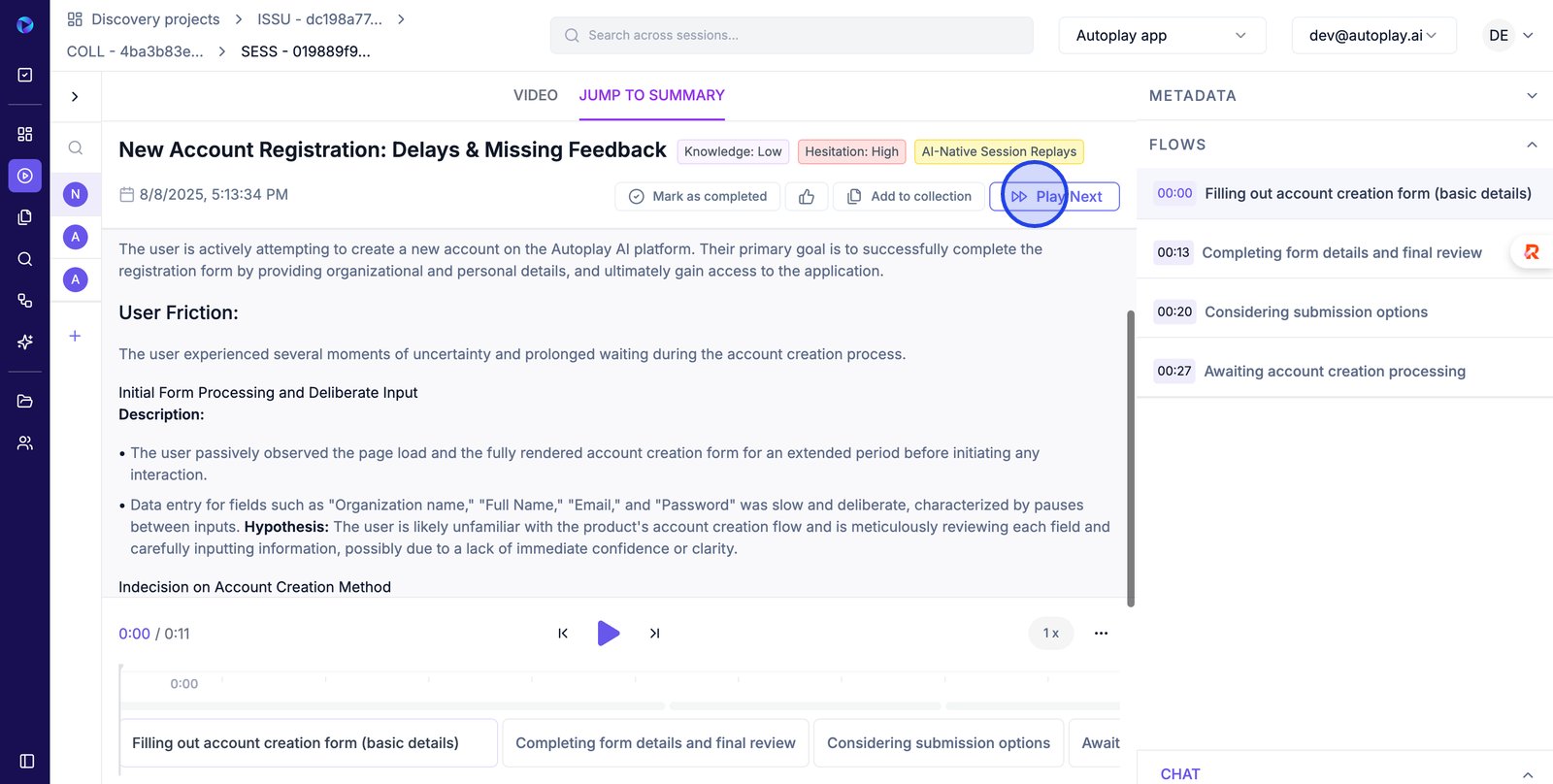Mark as completed
The width and height of the screenshot is (1553, 784).
pos(697,197)
